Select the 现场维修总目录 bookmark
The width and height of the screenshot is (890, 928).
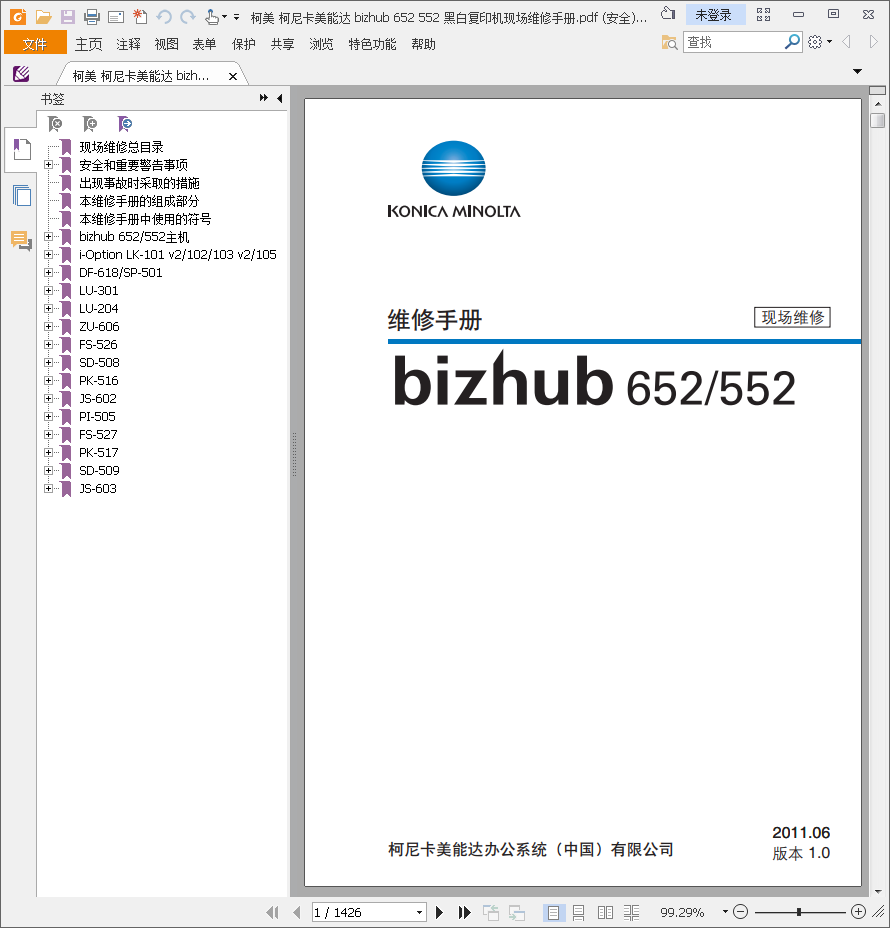[x=121, y=147]
